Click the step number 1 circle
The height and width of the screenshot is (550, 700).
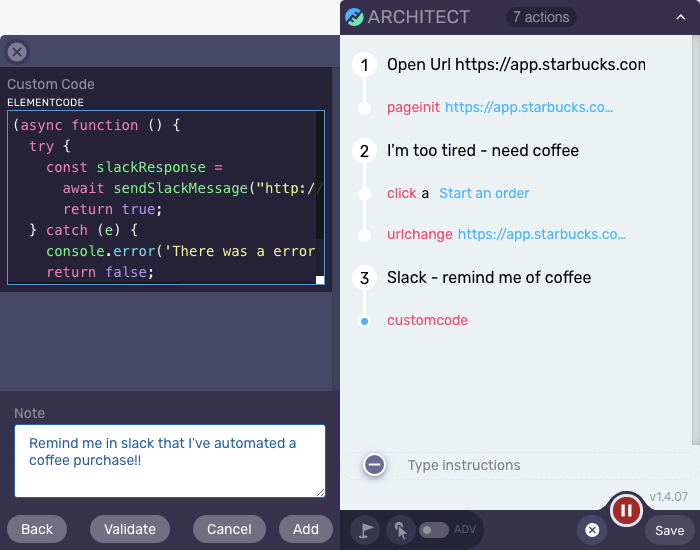[x=364, y=65]
